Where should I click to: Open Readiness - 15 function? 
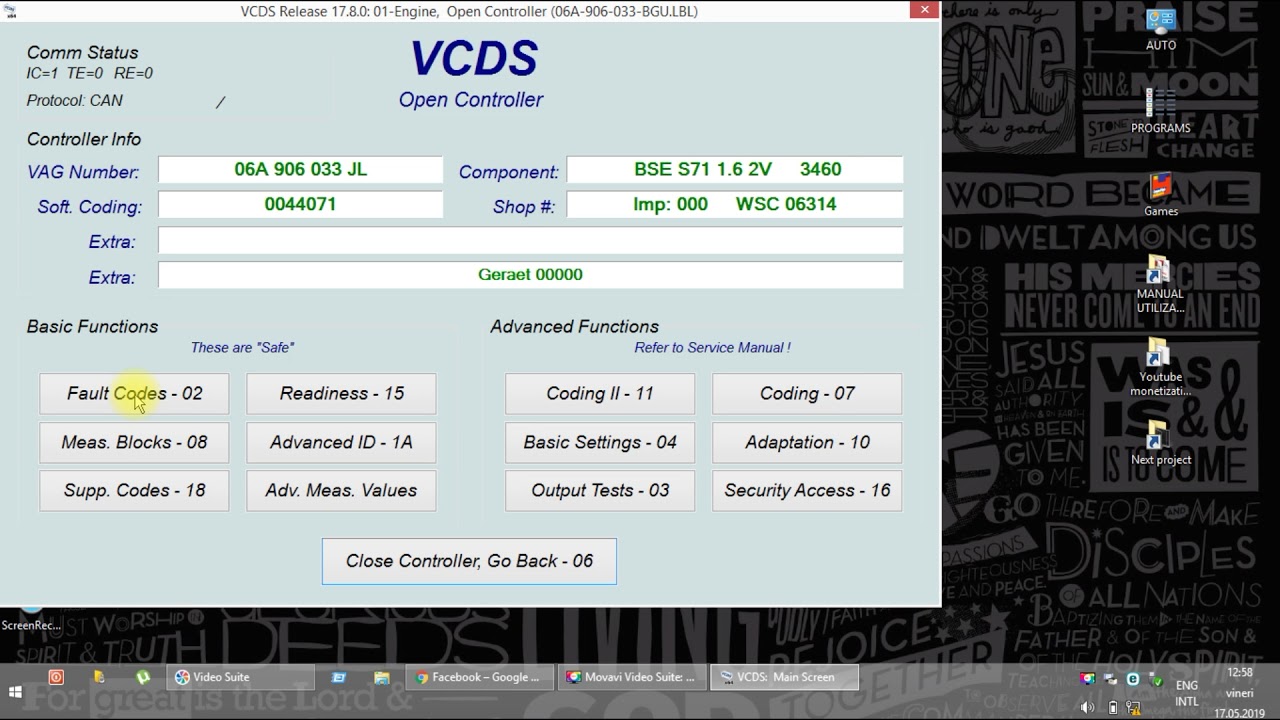tap(341, 393)
